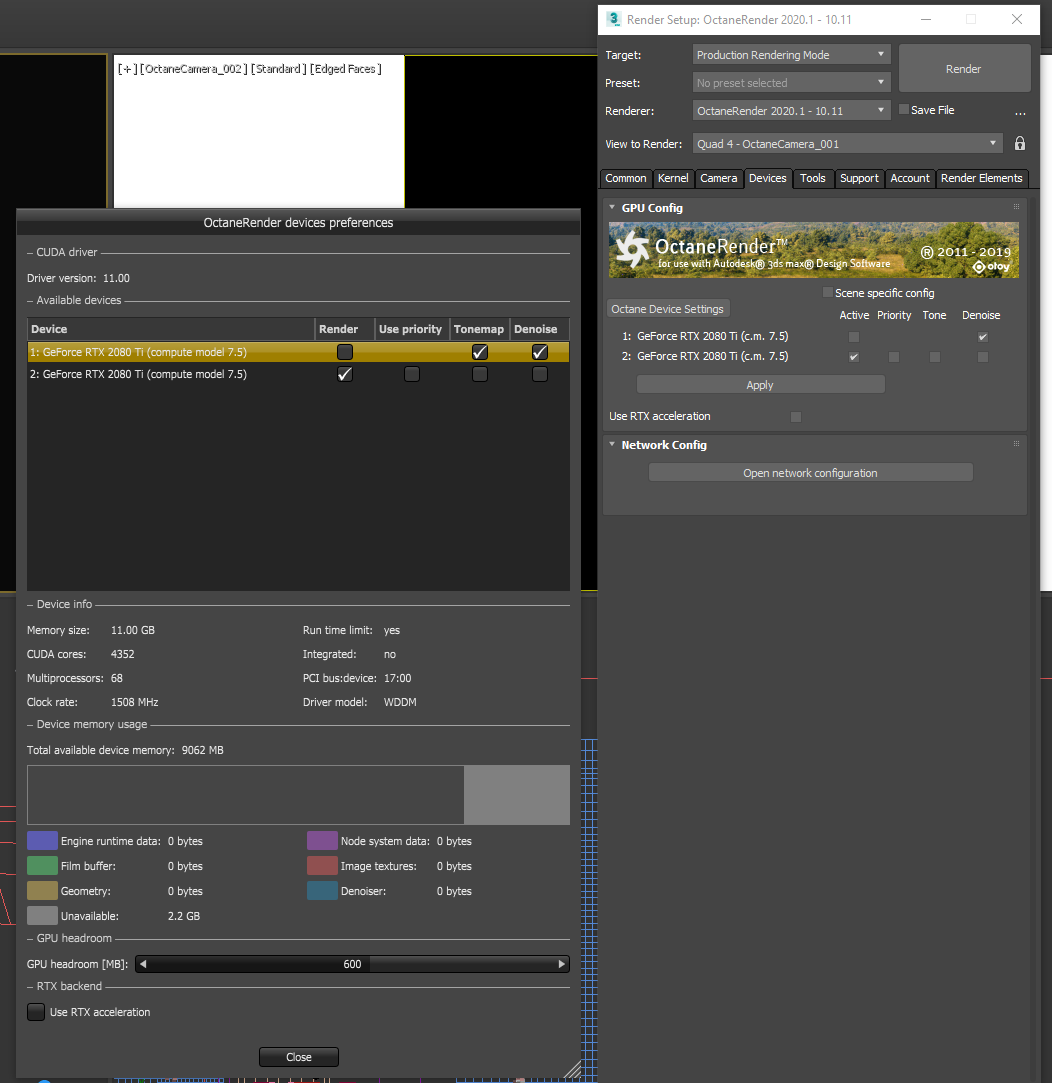Image resolution: width=1052 pixels, height=1083 pixels.
Task: Click the Geometry tan color swatch
Action: (42, 890)
